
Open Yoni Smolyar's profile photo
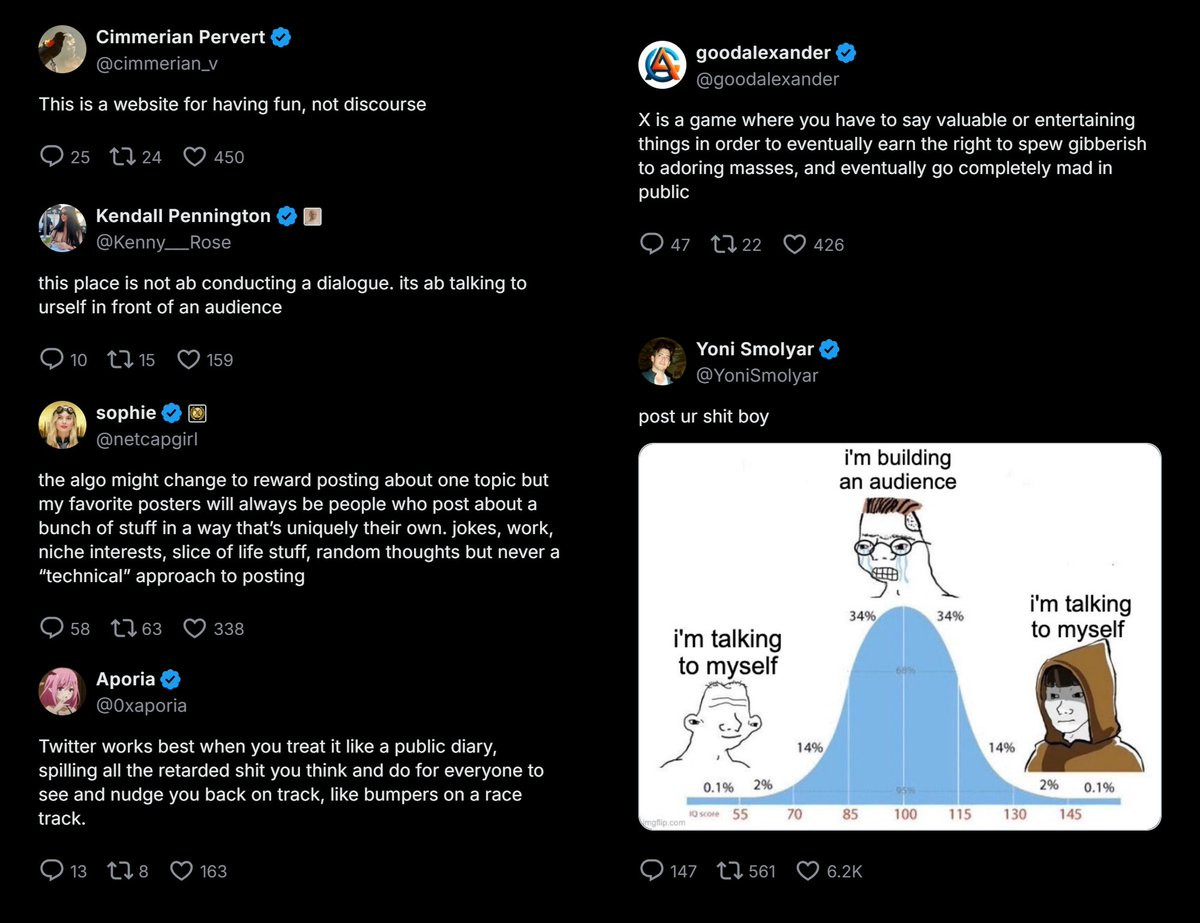662,361
